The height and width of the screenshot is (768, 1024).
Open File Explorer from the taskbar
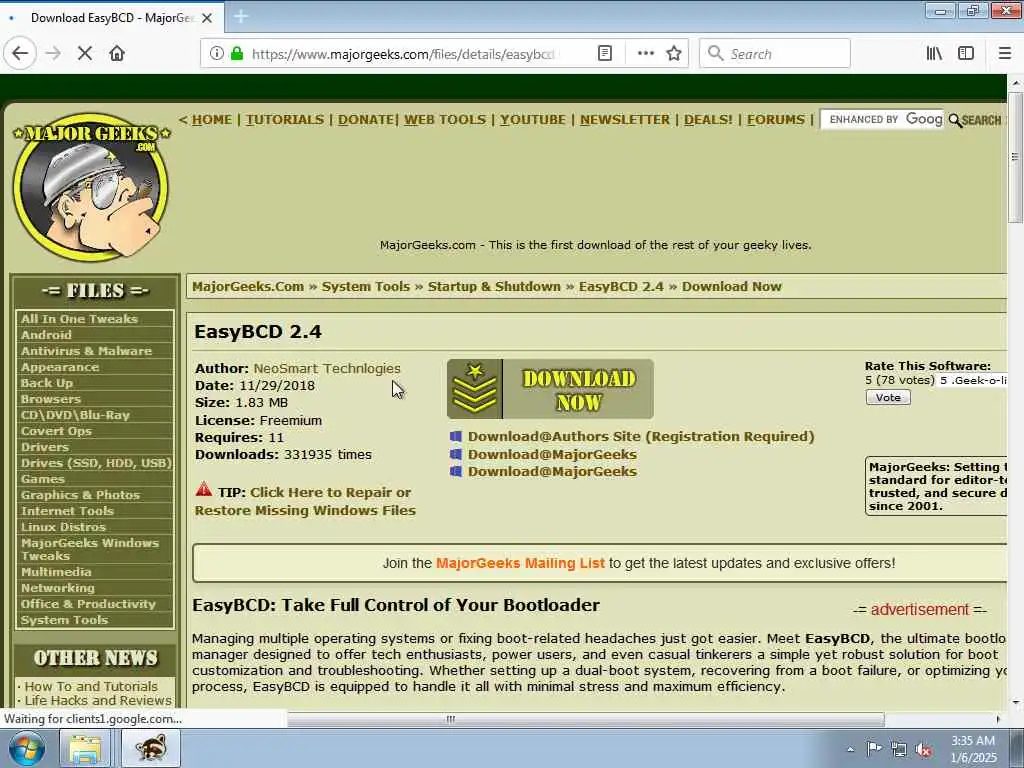(x=86, y=748)
